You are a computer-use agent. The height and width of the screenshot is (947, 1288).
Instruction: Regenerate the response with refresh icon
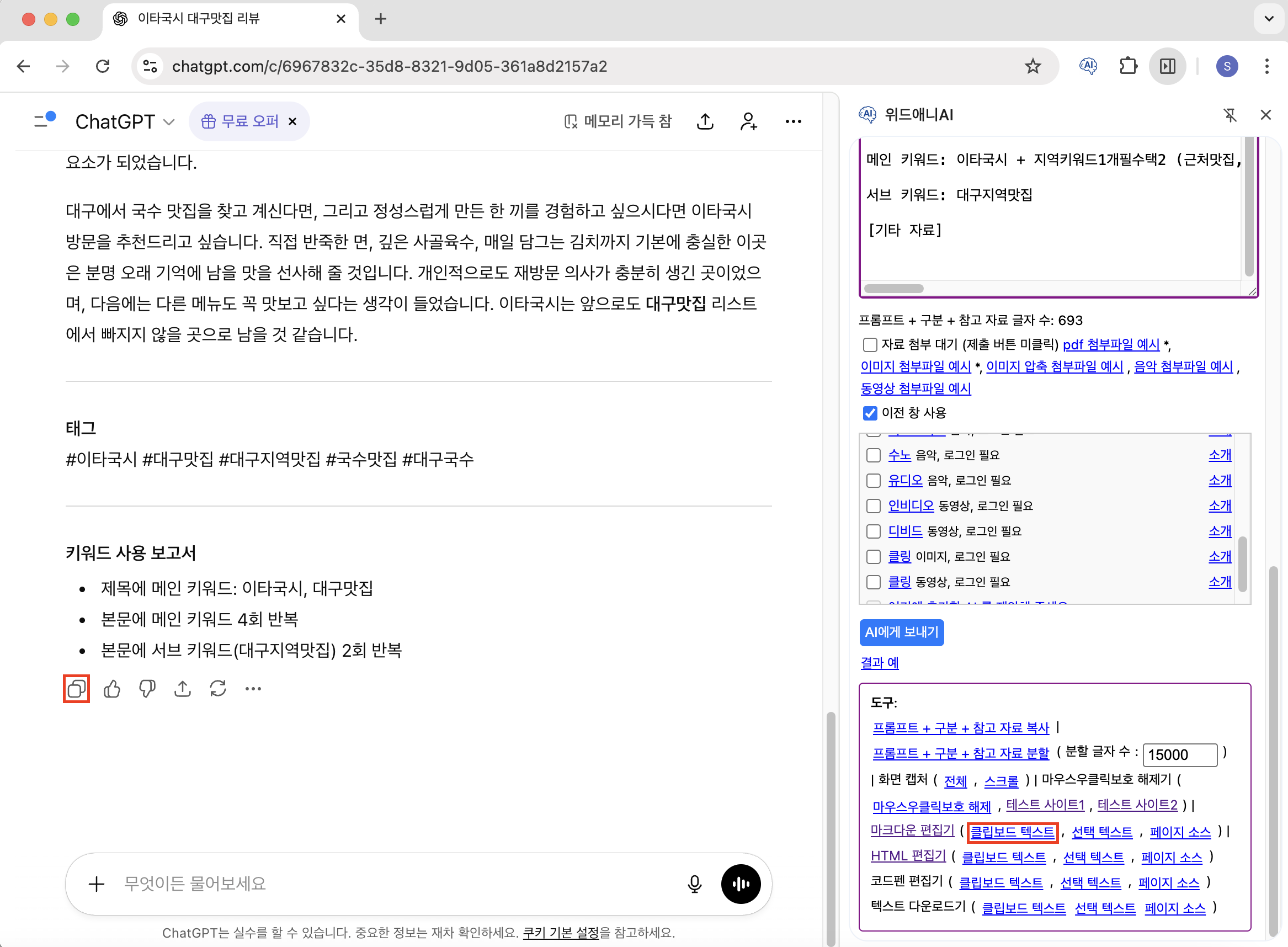(218, 689)
